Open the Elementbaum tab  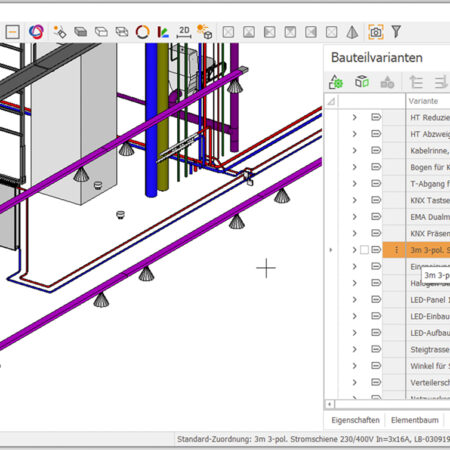coord(415,420)
